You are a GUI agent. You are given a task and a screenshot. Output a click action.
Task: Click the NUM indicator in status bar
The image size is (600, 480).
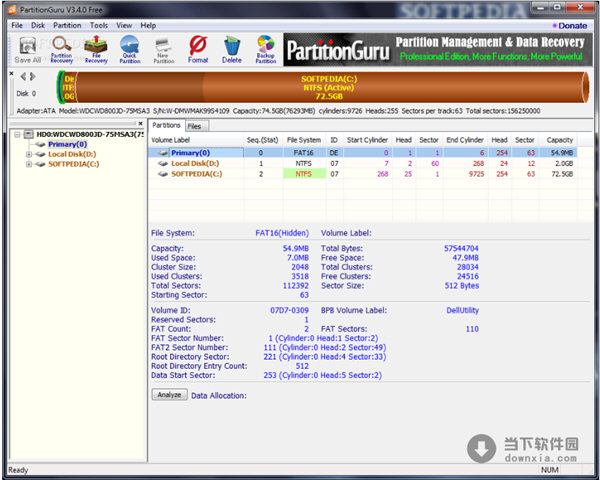(550, 470)
